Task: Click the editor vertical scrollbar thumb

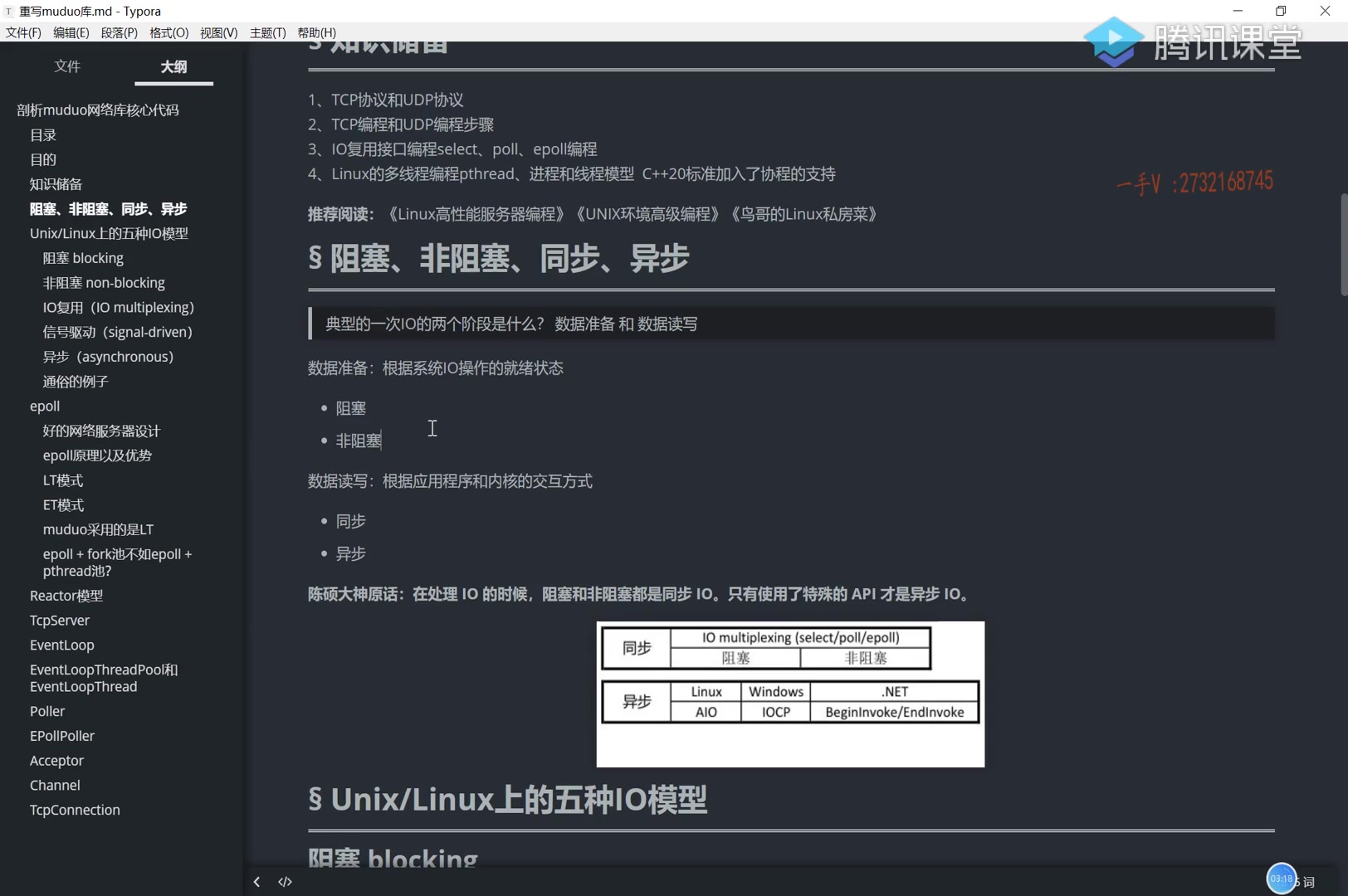Action: point(1344,244)
